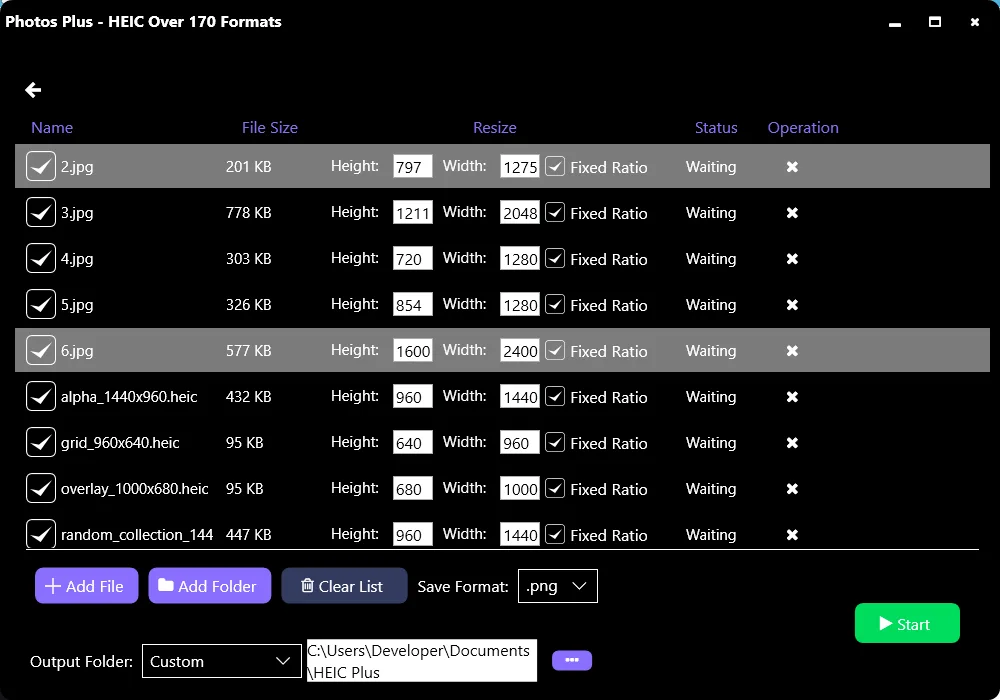The height and width of the screenshot is (700, 1000).
Task: Uncheck the 2.jpg file selection checkbox
Action: pyautogui.click(x=41, y=166)
